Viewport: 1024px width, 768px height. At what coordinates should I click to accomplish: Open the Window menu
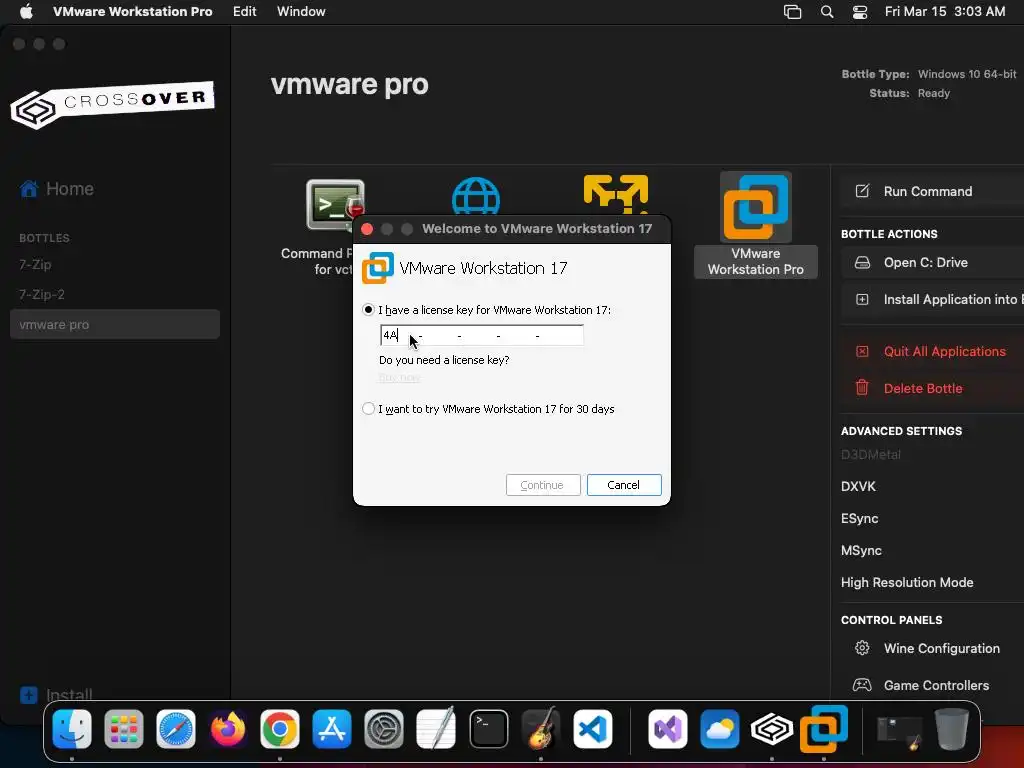(x=301, y=12)
